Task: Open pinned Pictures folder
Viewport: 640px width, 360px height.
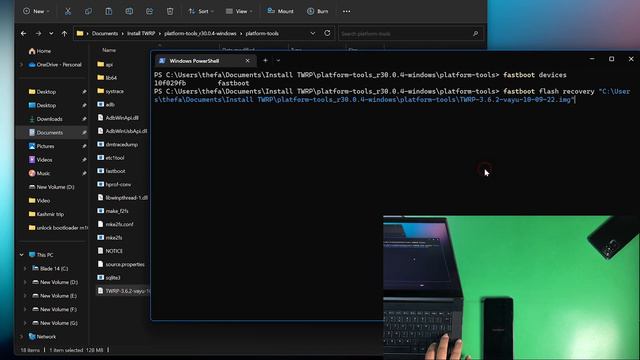Action: (x=45, y=146)
